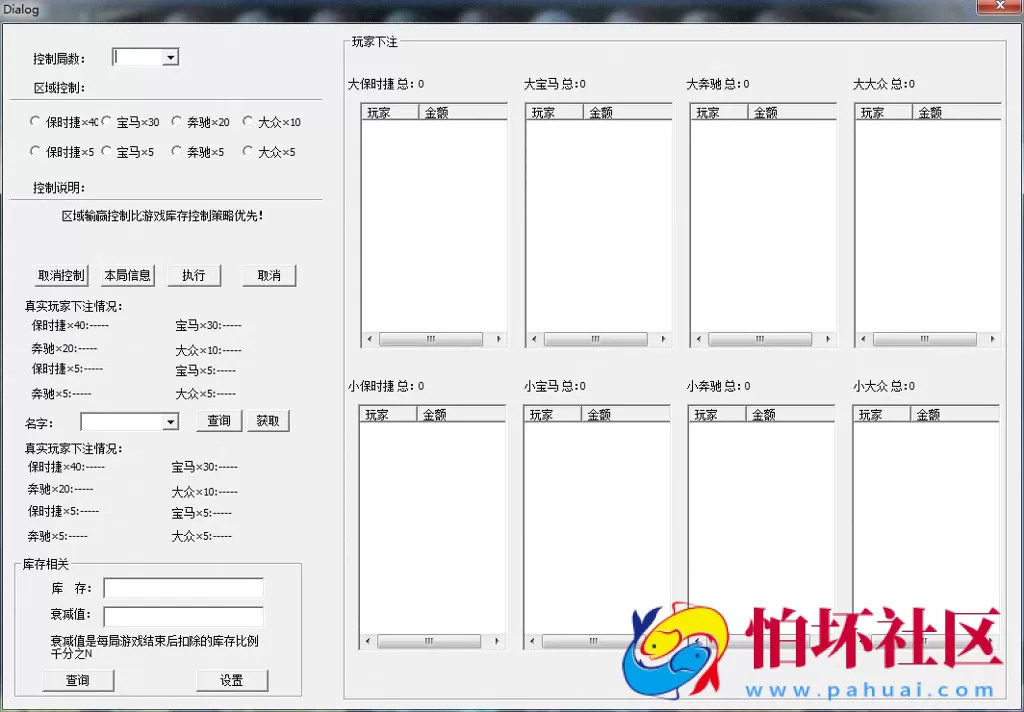Click 查询 next to the 名字 field

pyautogui.click(x=218, y=421)
